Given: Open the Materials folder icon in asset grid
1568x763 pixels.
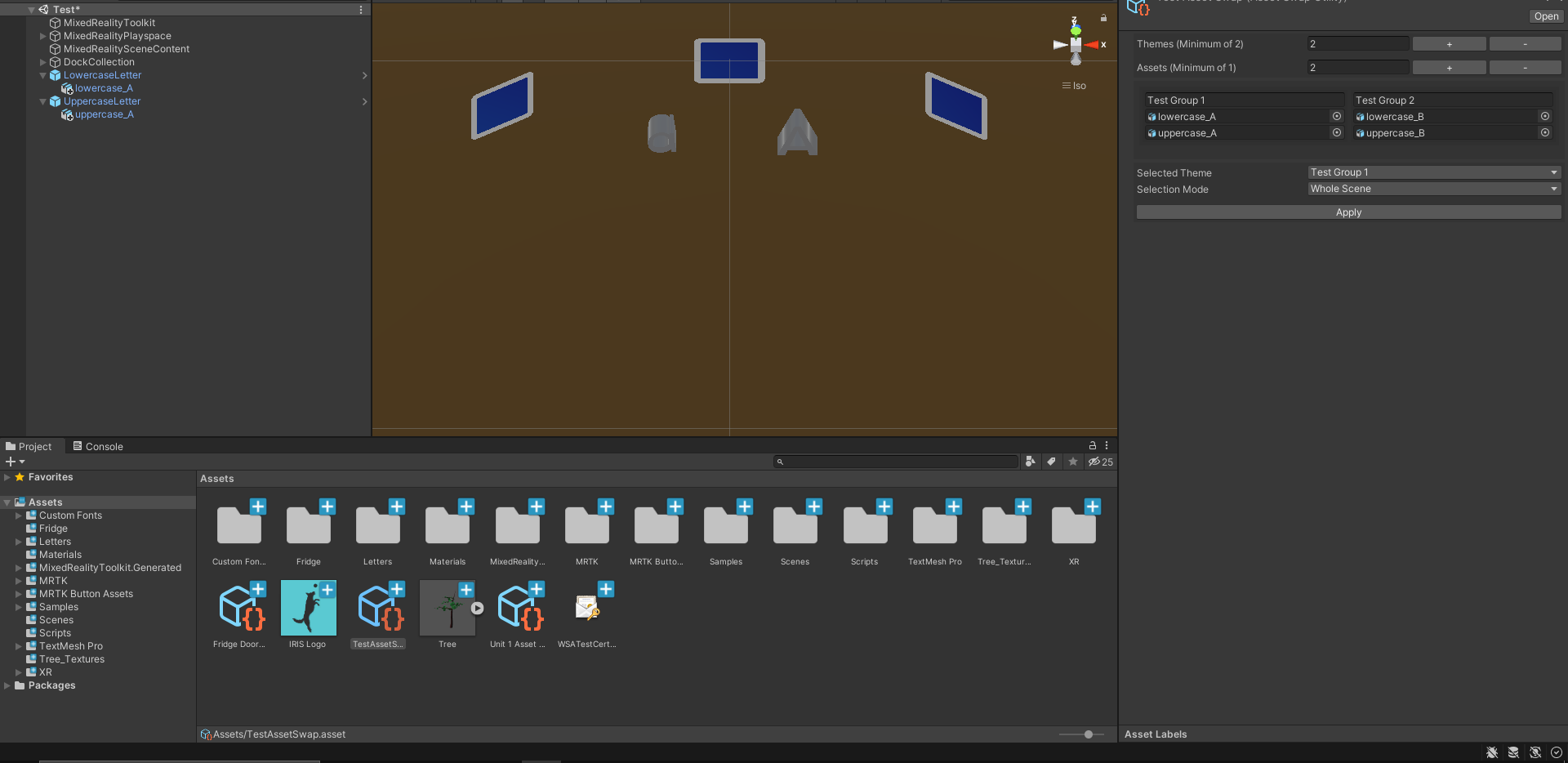Looking at the screenshot, I should (448, 526).
